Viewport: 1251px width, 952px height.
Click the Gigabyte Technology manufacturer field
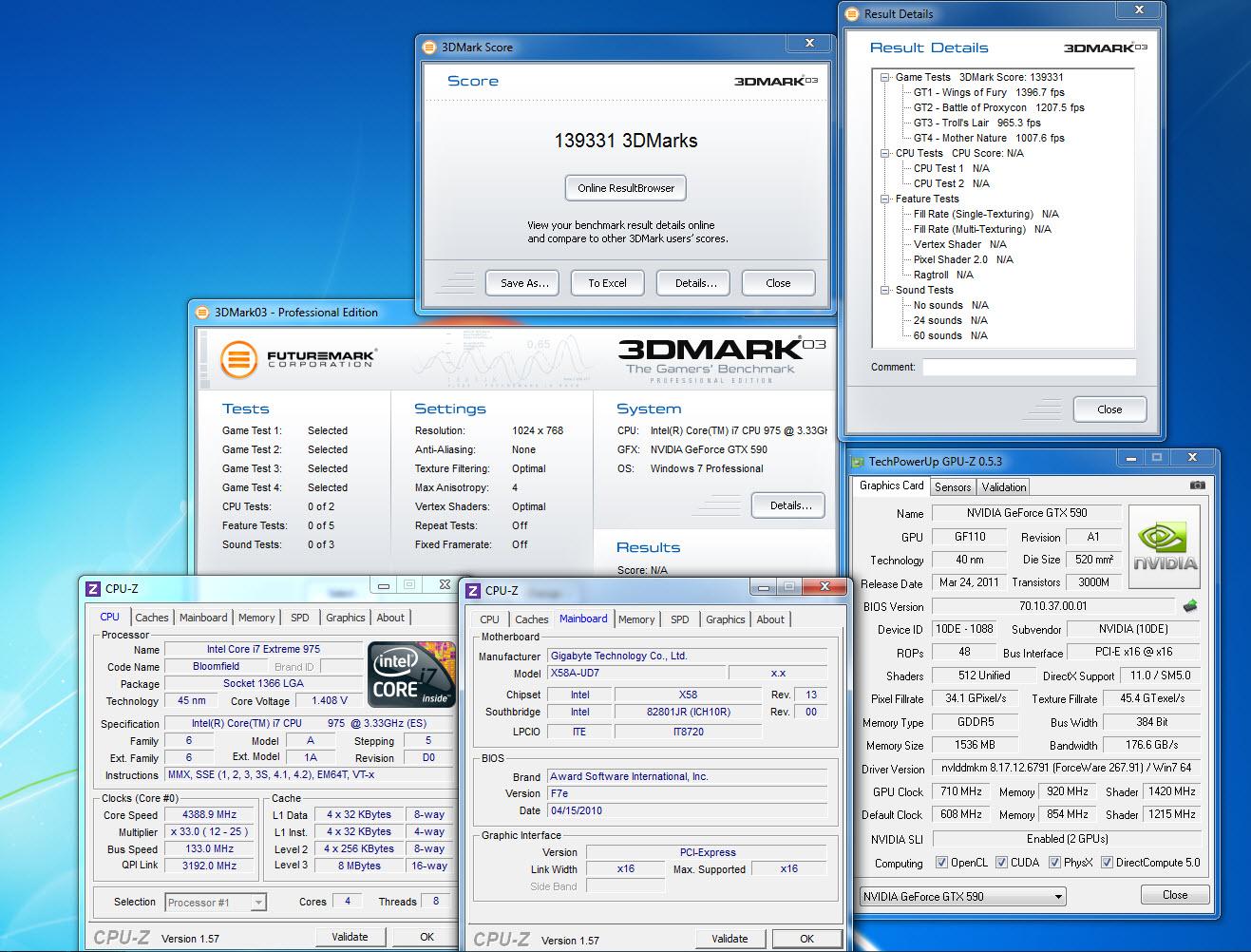[x=687, y=657]
